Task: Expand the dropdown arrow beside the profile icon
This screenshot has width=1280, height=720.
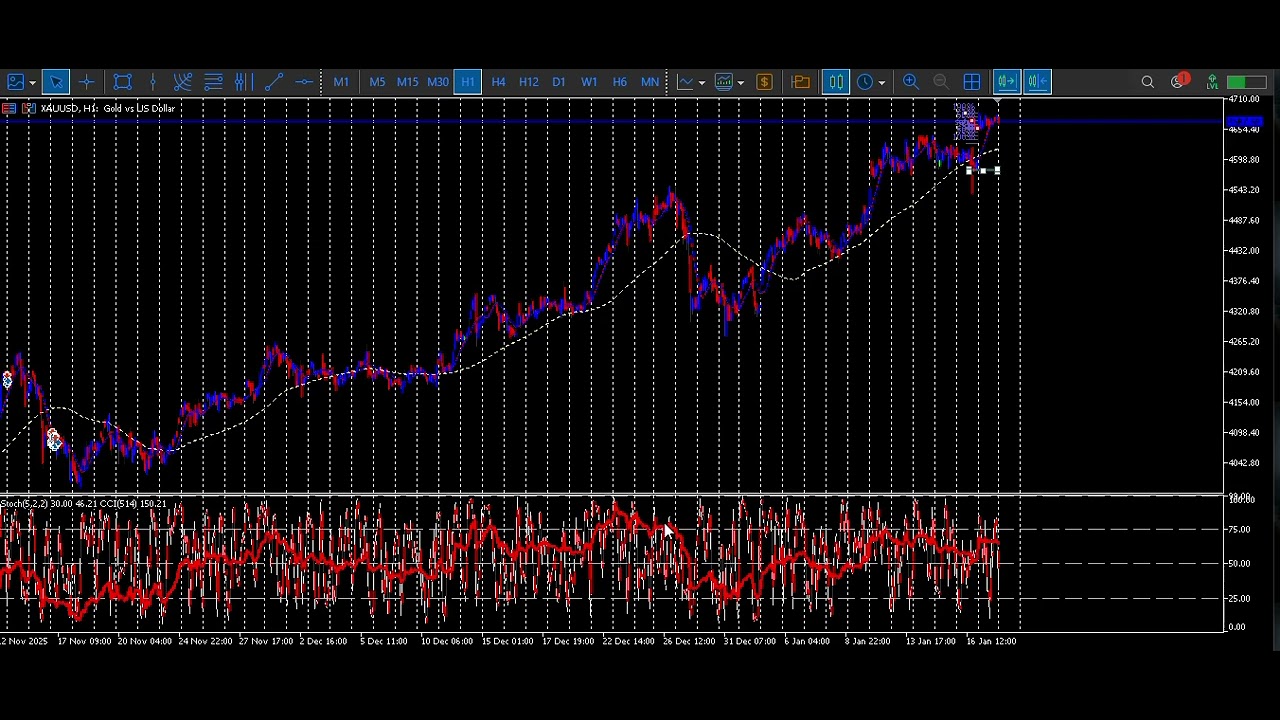Action: pos(32,83)
